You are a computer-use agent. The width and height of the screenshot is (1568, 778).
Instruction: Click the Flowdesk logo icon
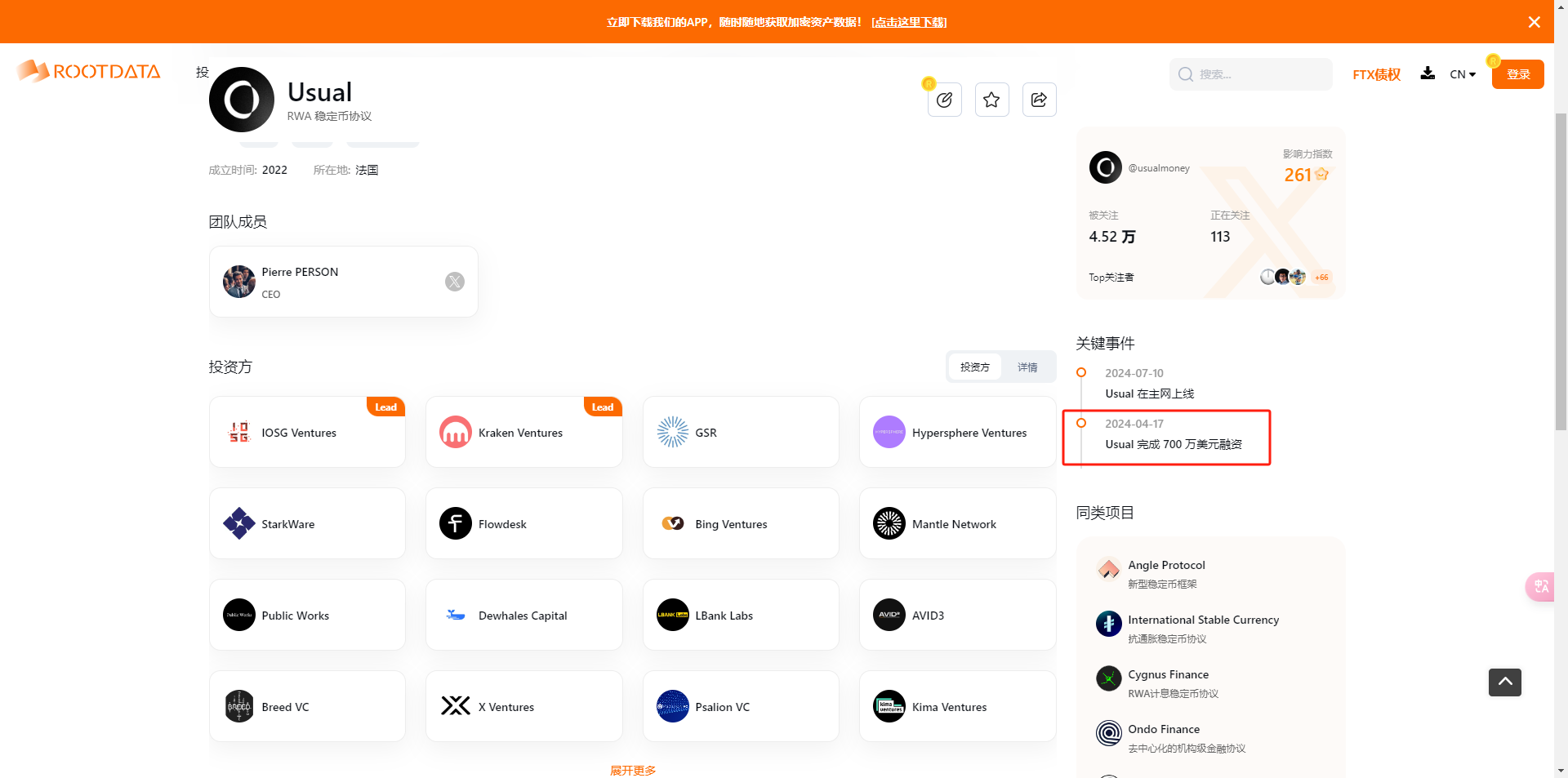tap(456, 523)
